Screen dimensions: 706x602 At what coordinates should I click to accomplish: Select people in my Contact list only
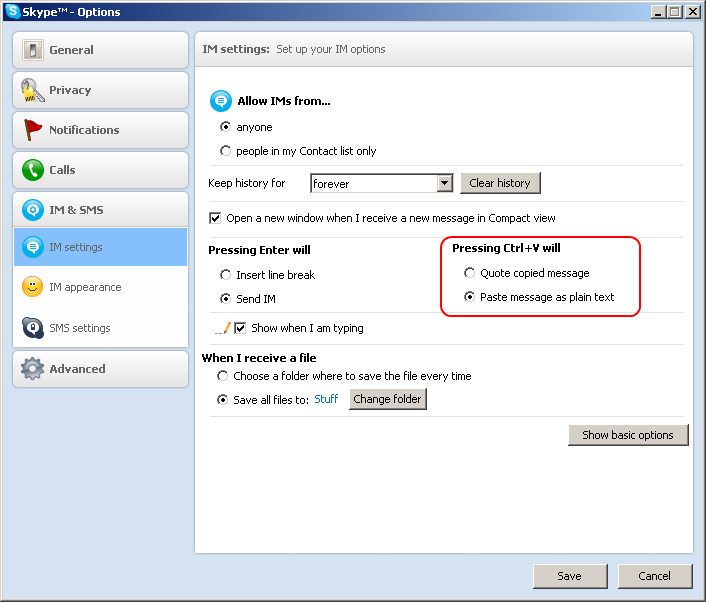tap(225, 151)
